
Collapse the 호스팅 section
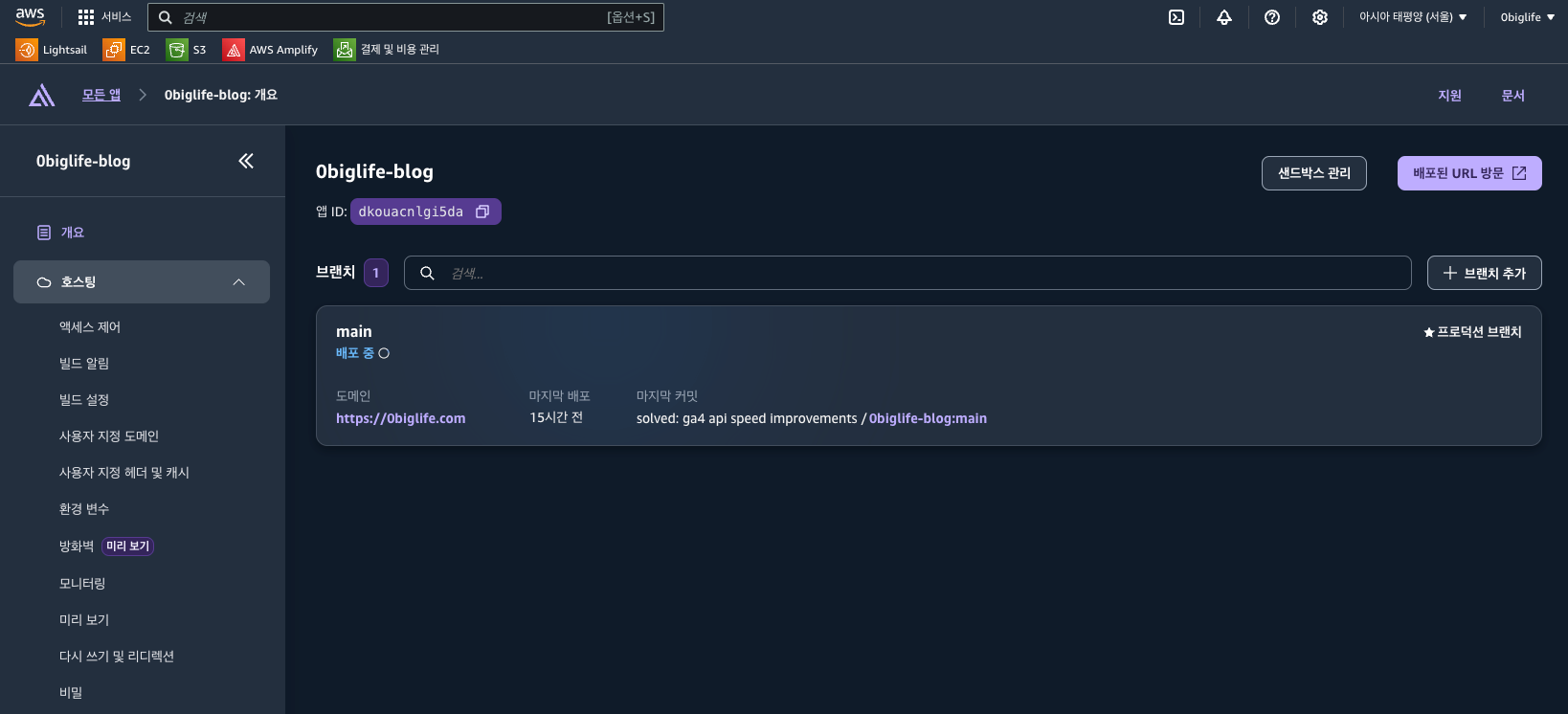(x=142, y=282)
